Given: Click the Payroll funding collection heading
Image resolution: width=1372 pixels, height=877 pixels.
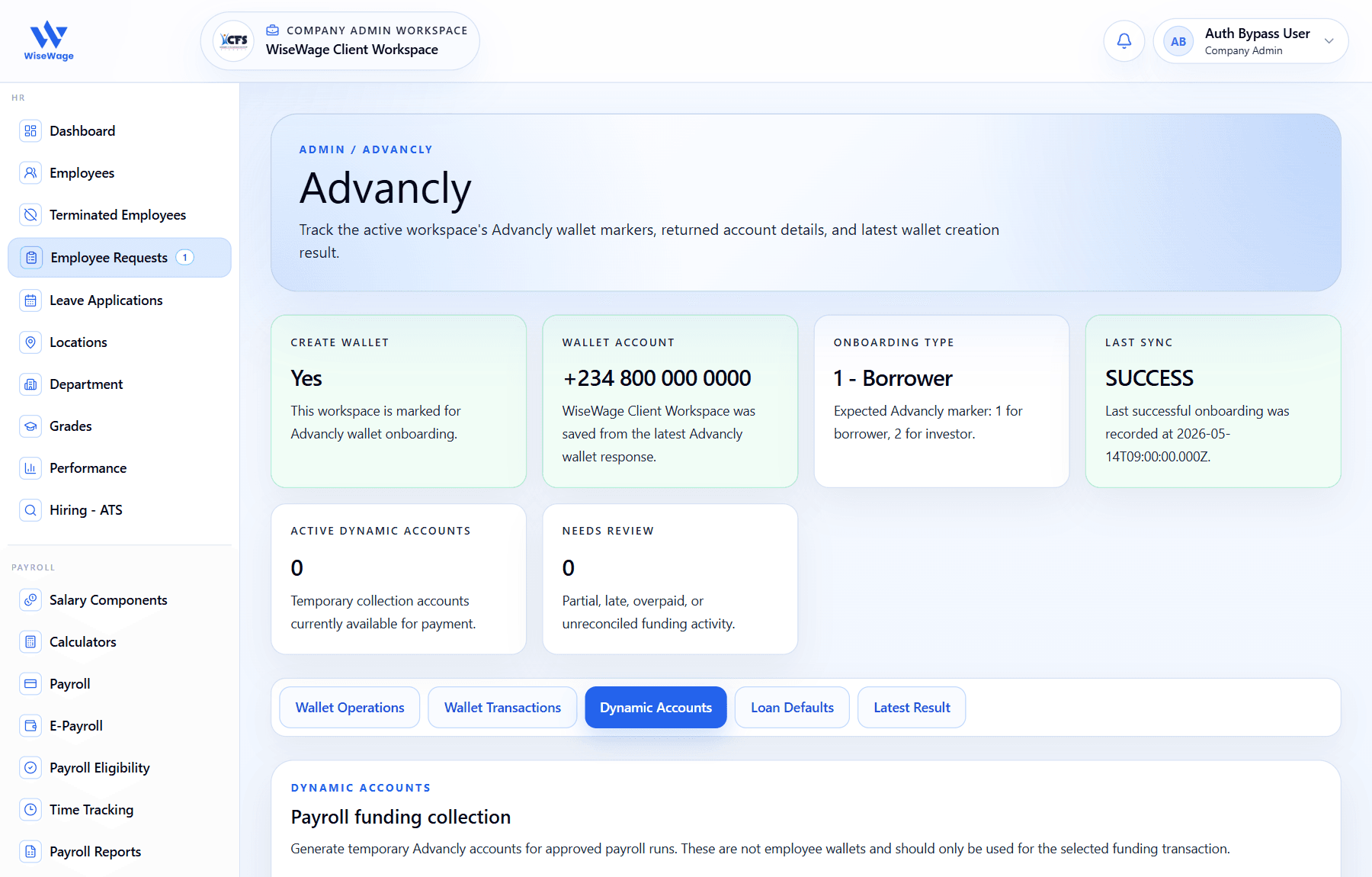Looking at the screenshot, I should click(401, 817).
